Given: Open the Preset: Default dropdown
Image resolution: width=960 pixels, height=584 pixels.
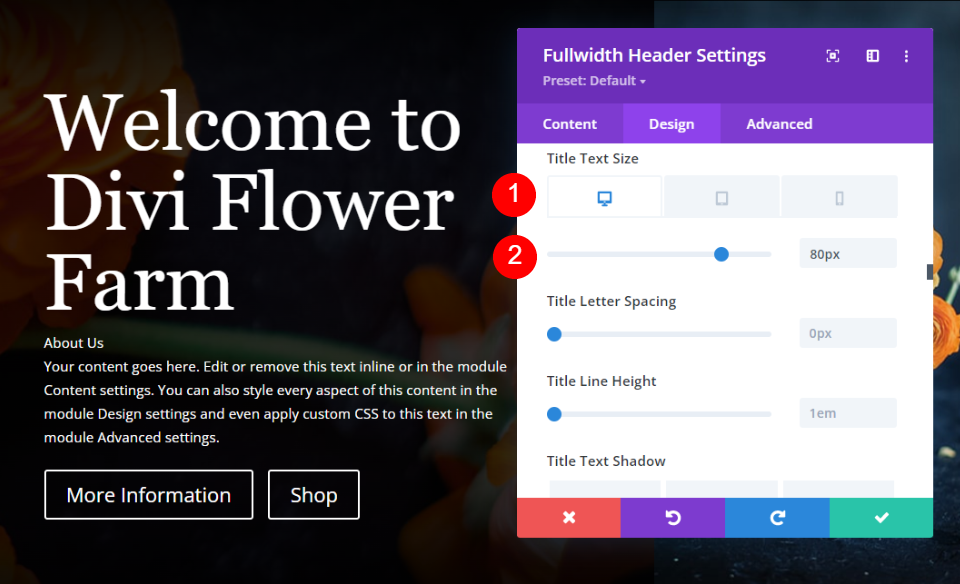Looking at the screenshot, I should click(594, 81).
